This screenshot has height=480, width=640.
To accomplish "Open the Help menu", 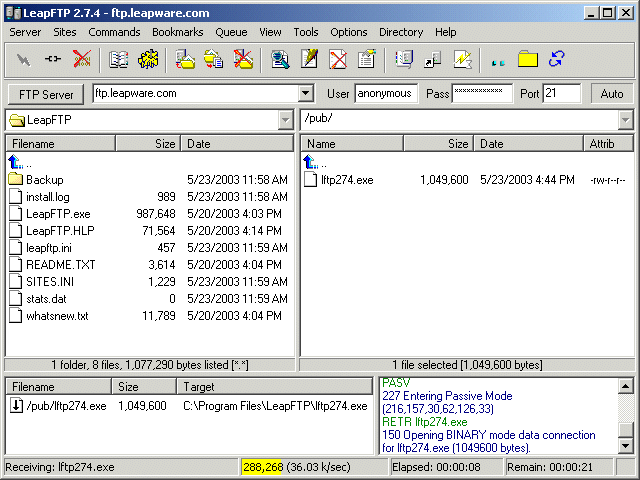I will (446, 32).
